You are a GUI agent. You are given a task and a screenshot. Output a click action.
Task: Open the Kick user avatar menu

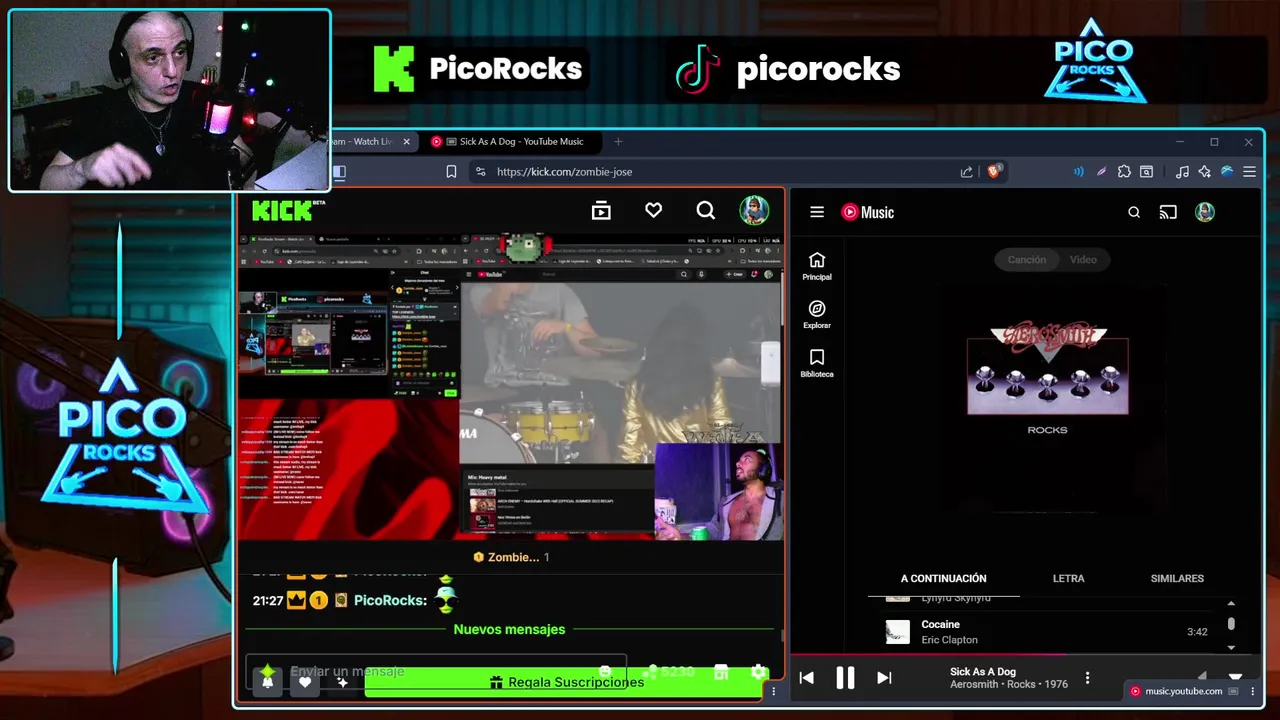[754, 210]
